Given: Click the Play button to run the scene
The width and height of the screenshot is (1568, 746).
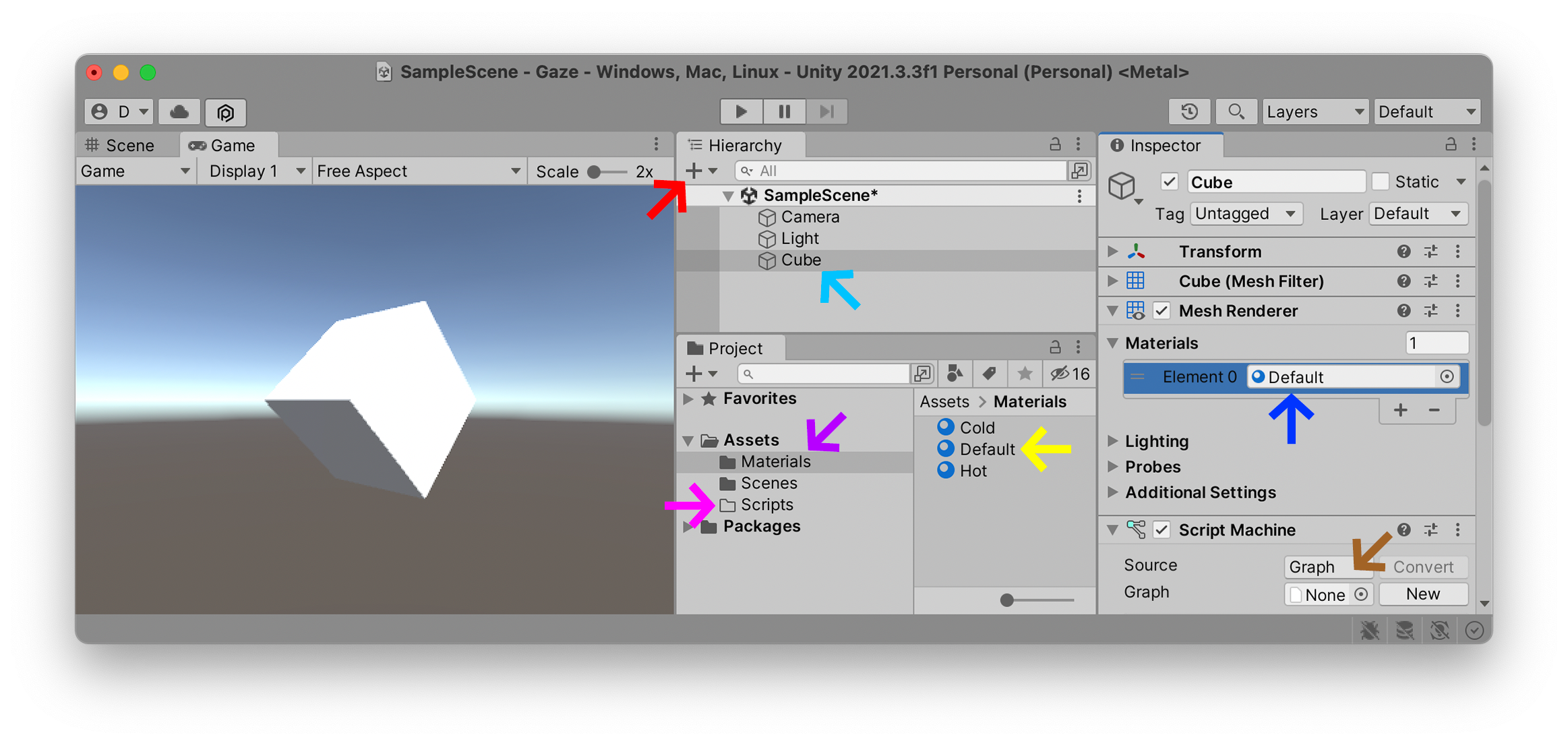Looking at the screenshot, I should pos(741,111).
